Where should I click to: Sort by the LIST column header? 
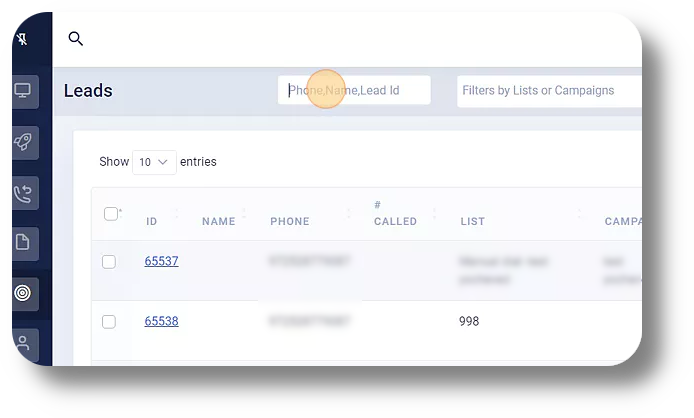click(473, 221)
